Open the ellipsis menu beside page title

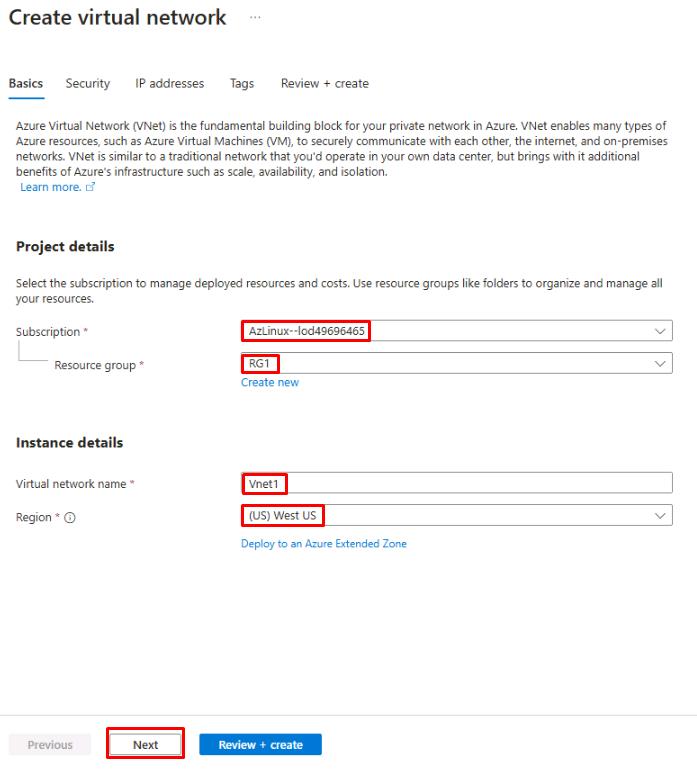255,17
